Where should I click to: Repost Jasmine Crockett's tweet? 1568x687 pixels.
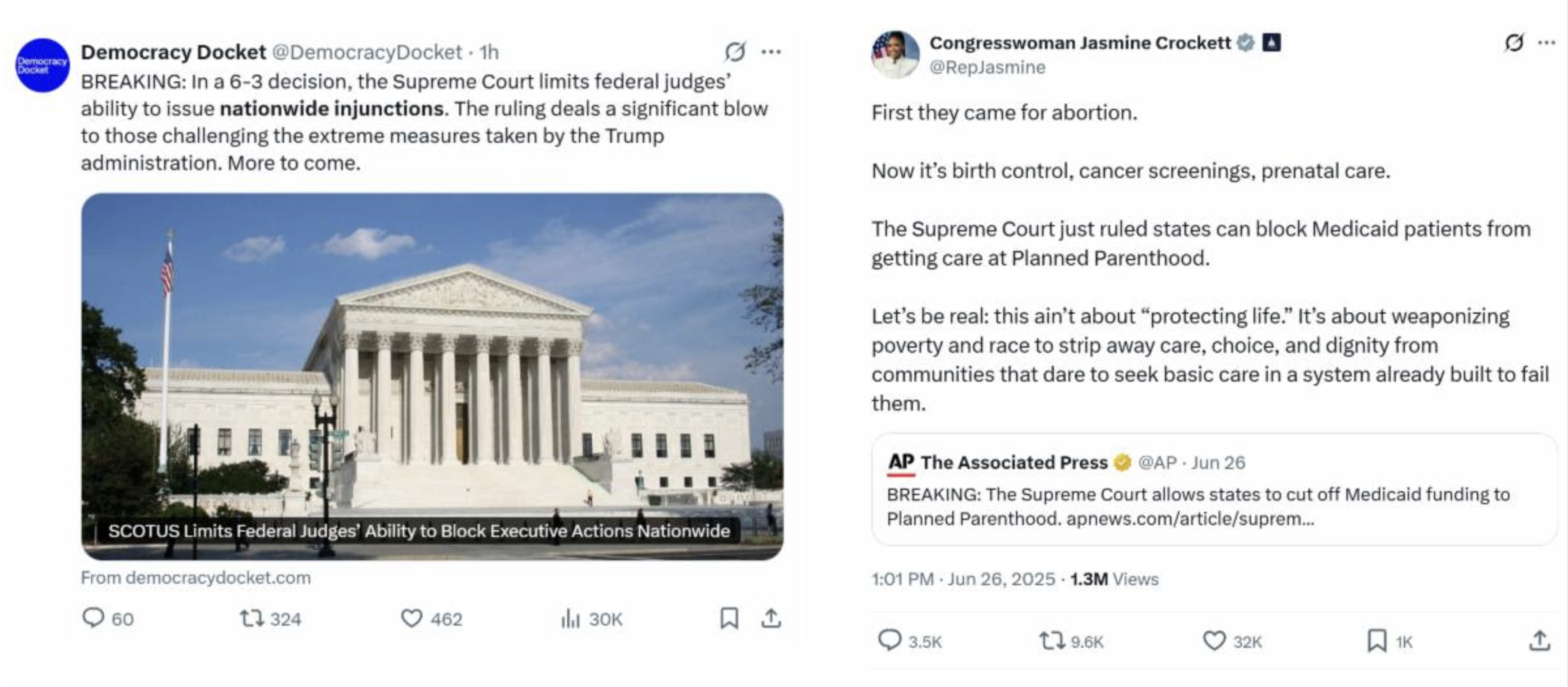tap(1051, 641)
